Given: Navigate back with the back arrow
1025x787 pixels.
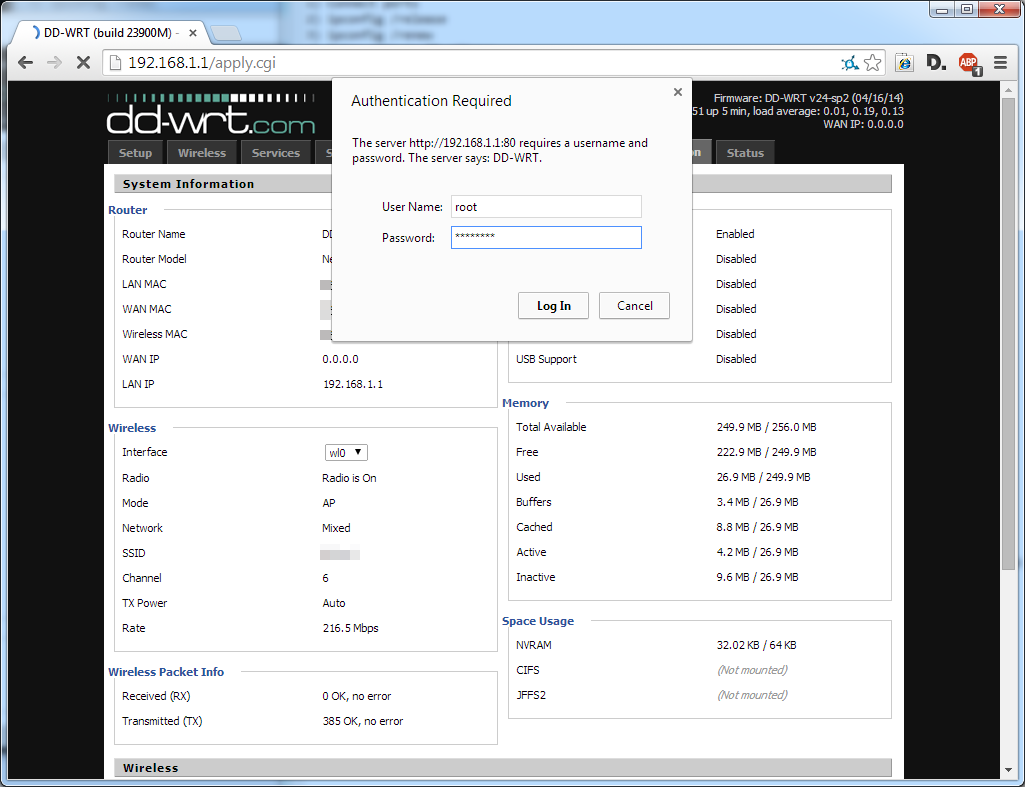Looking at the screenshot, I should pyautogui.click(x=25, y=62).
